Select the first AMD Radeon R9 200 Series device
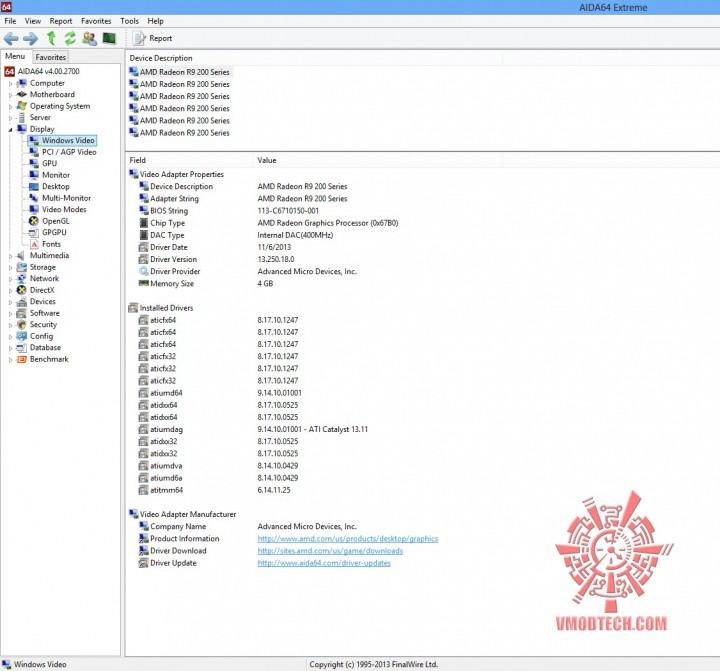 tap(180, 72)
